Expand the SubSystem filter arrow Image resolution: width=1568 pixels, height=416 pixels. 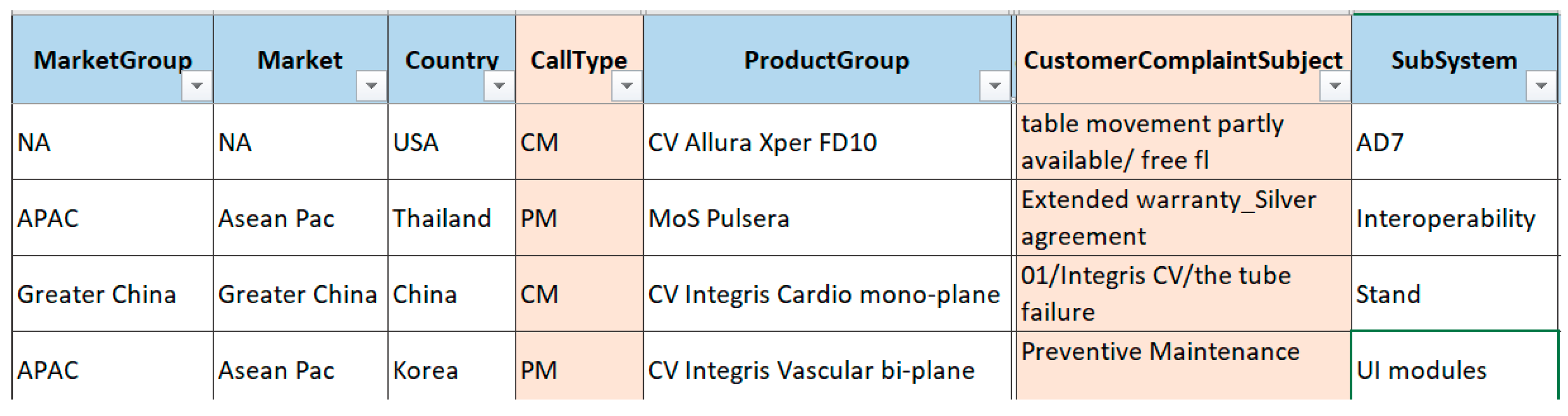point(1541,86)
